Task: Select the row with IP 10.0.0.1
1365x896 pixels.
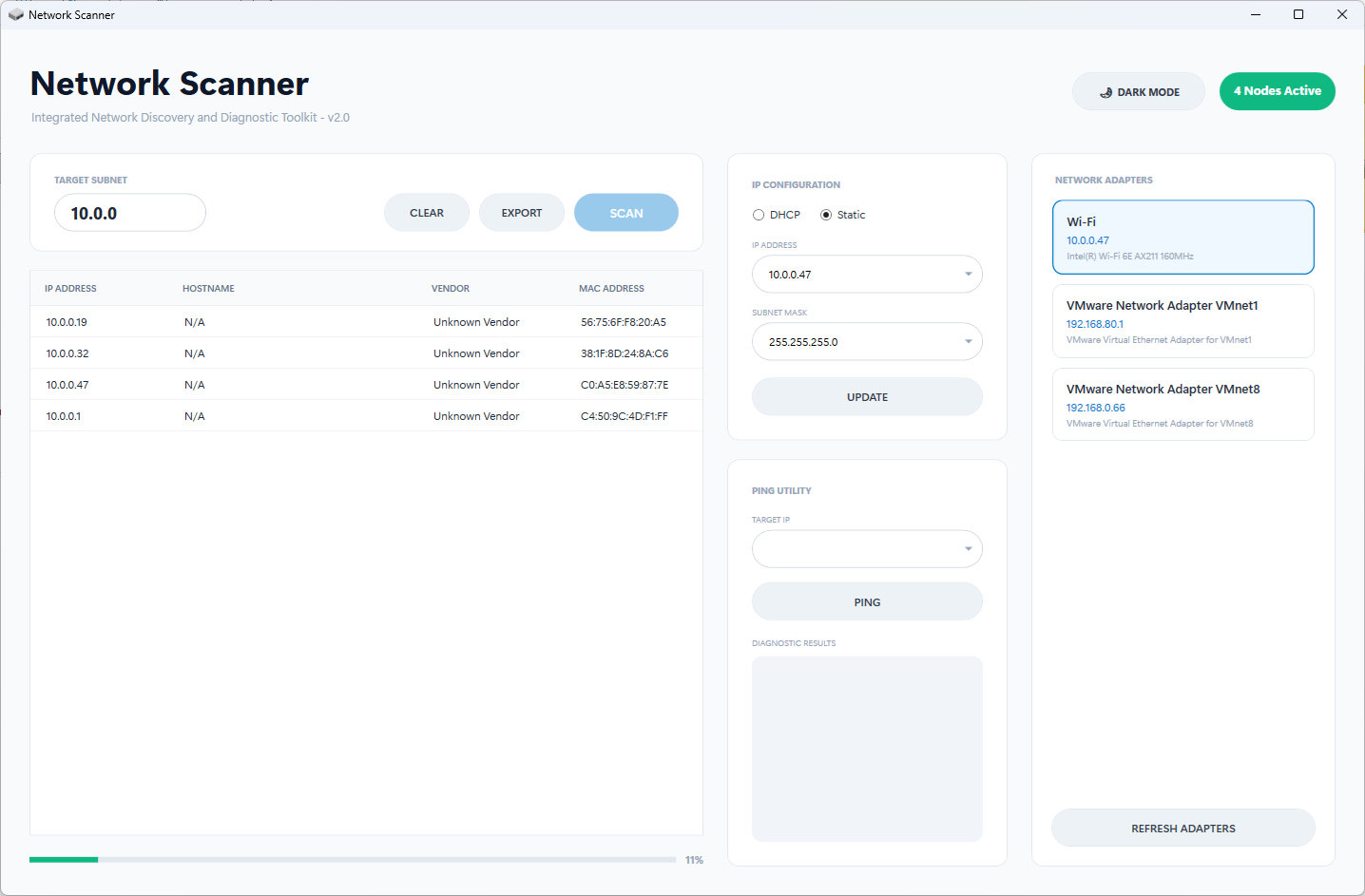Action: 366,416
